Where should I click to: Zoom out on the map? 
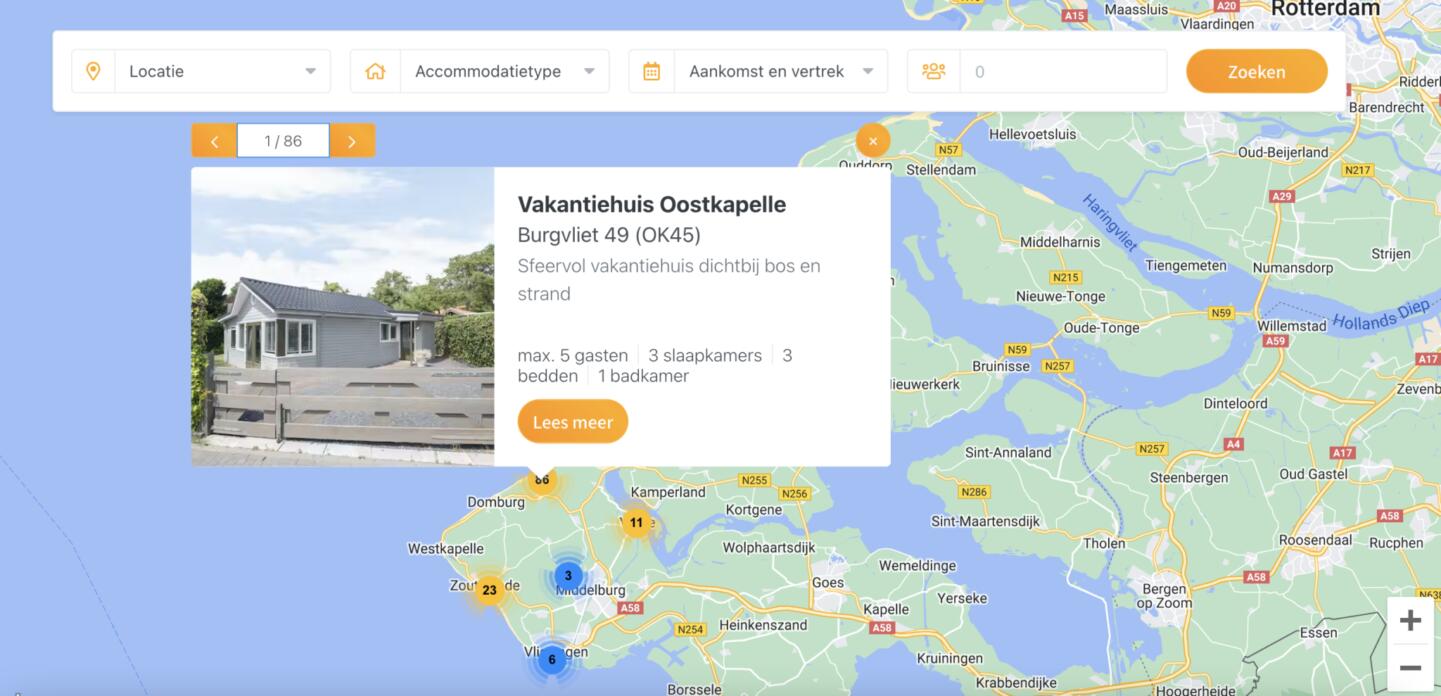pyautogui.click(x=1410, y=667)
